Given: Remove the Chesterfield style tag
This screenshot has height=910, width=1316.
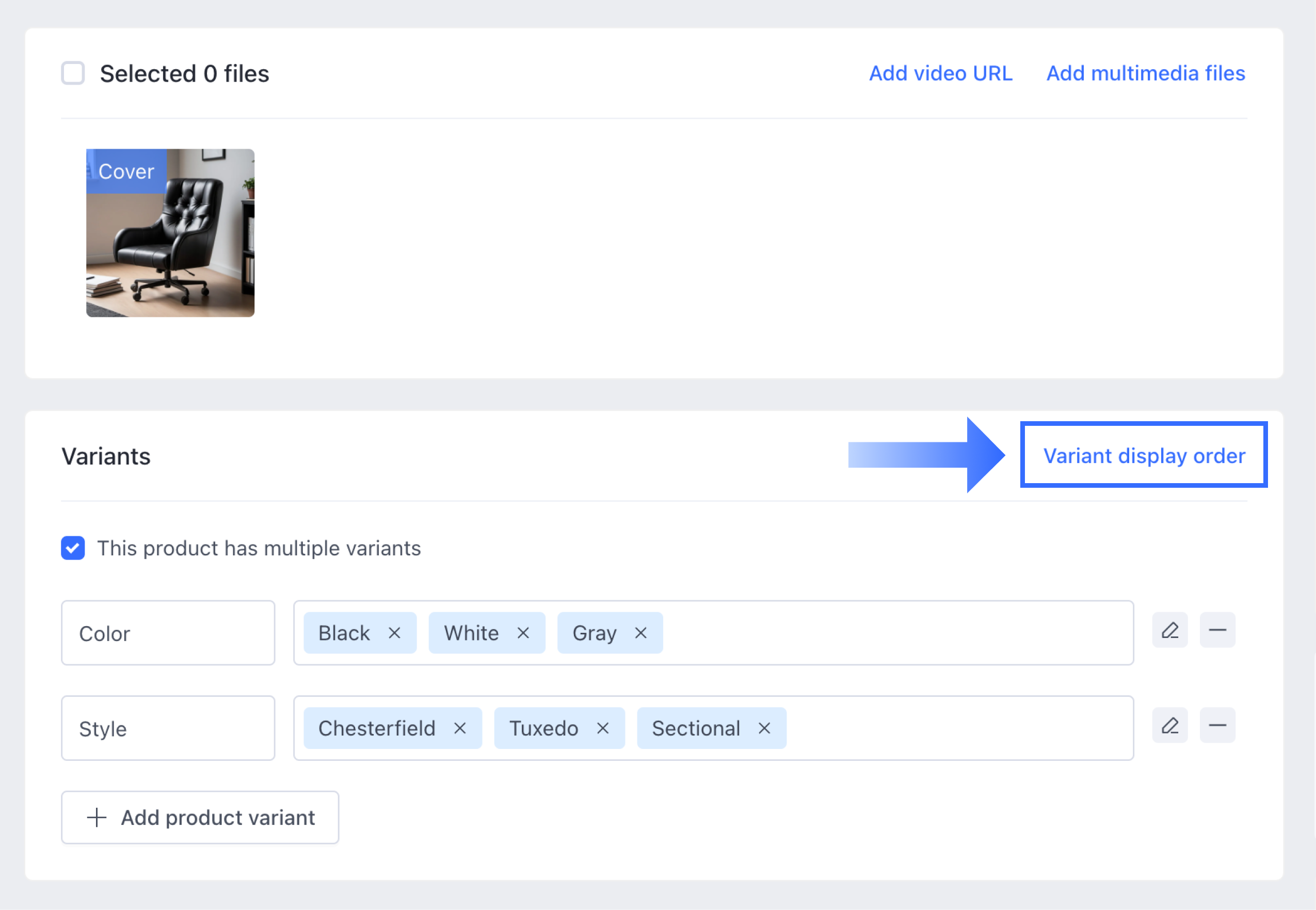Looking at the screenshot, I should [x=459, y=728].
